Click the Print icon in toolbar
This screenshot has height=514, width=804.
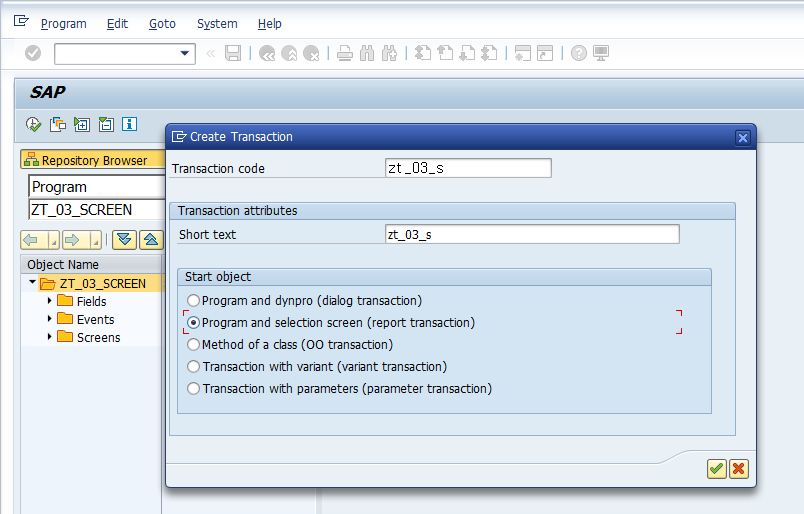coord(345,53)
